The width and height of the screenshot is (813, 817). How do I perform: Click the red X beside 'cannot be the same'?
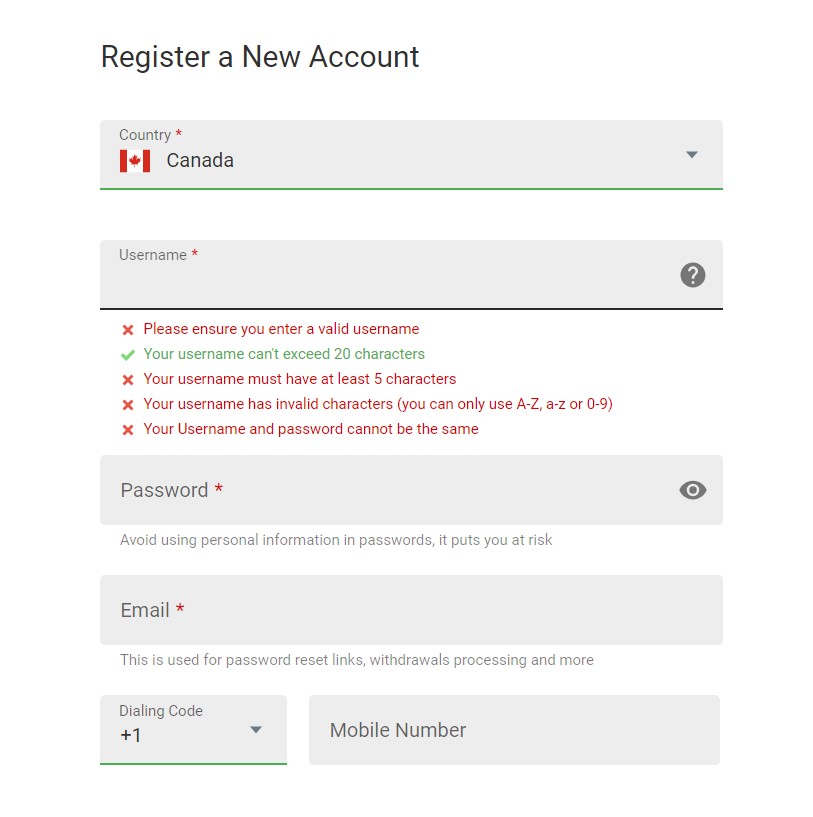(128, 430)
